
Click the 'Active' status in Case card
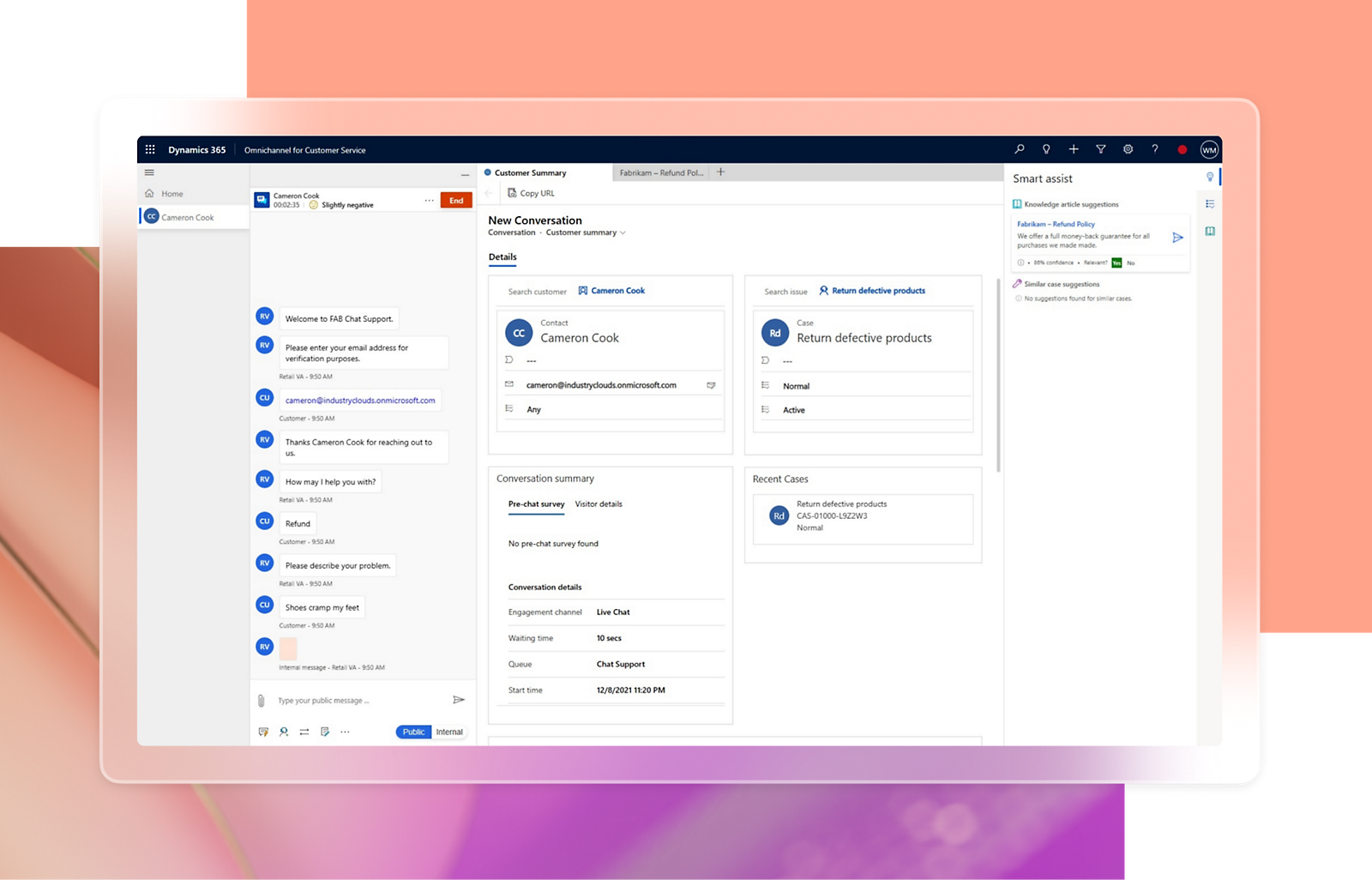(794, 411)
